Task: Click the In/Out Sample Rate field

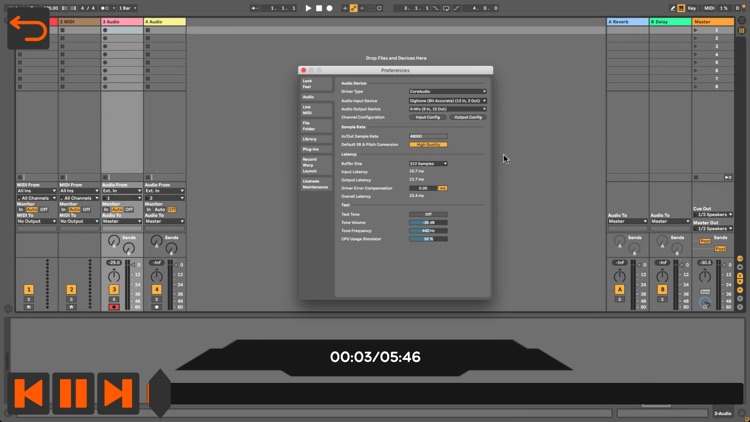Action: (428, 136)
